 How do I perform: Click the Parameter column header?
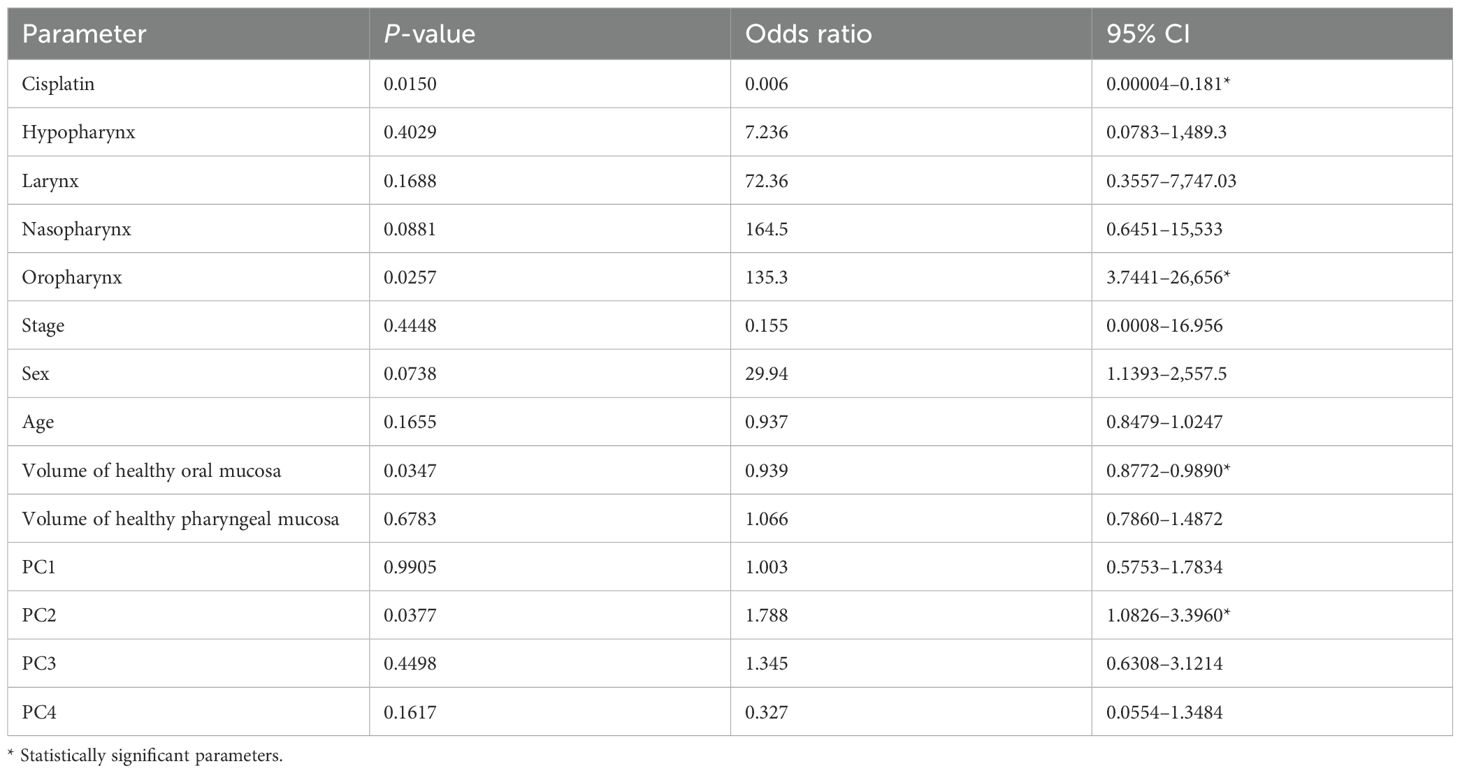pyautogui.click(x=84, y=34)
